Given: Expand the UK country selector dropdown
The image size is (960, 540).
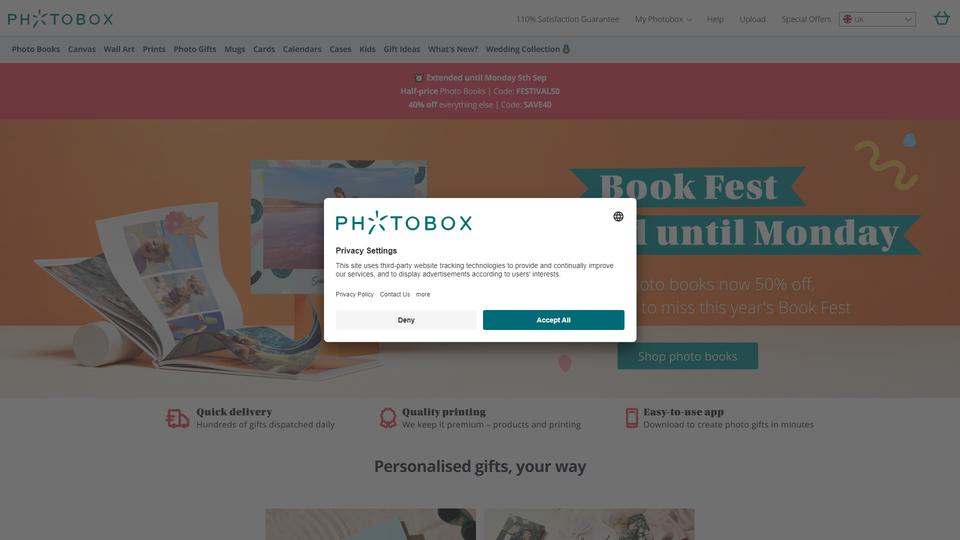Looking at the screenshot, I should coord(877,20).
